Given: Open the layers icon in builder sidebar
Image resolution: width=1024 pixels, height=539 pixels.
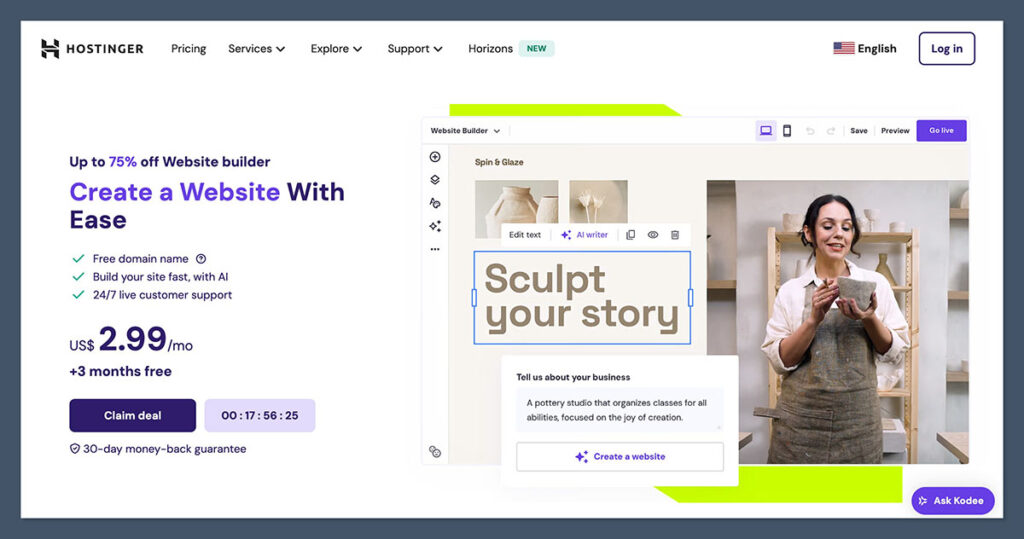Looking at the screenshot, I should pos(435,180).
